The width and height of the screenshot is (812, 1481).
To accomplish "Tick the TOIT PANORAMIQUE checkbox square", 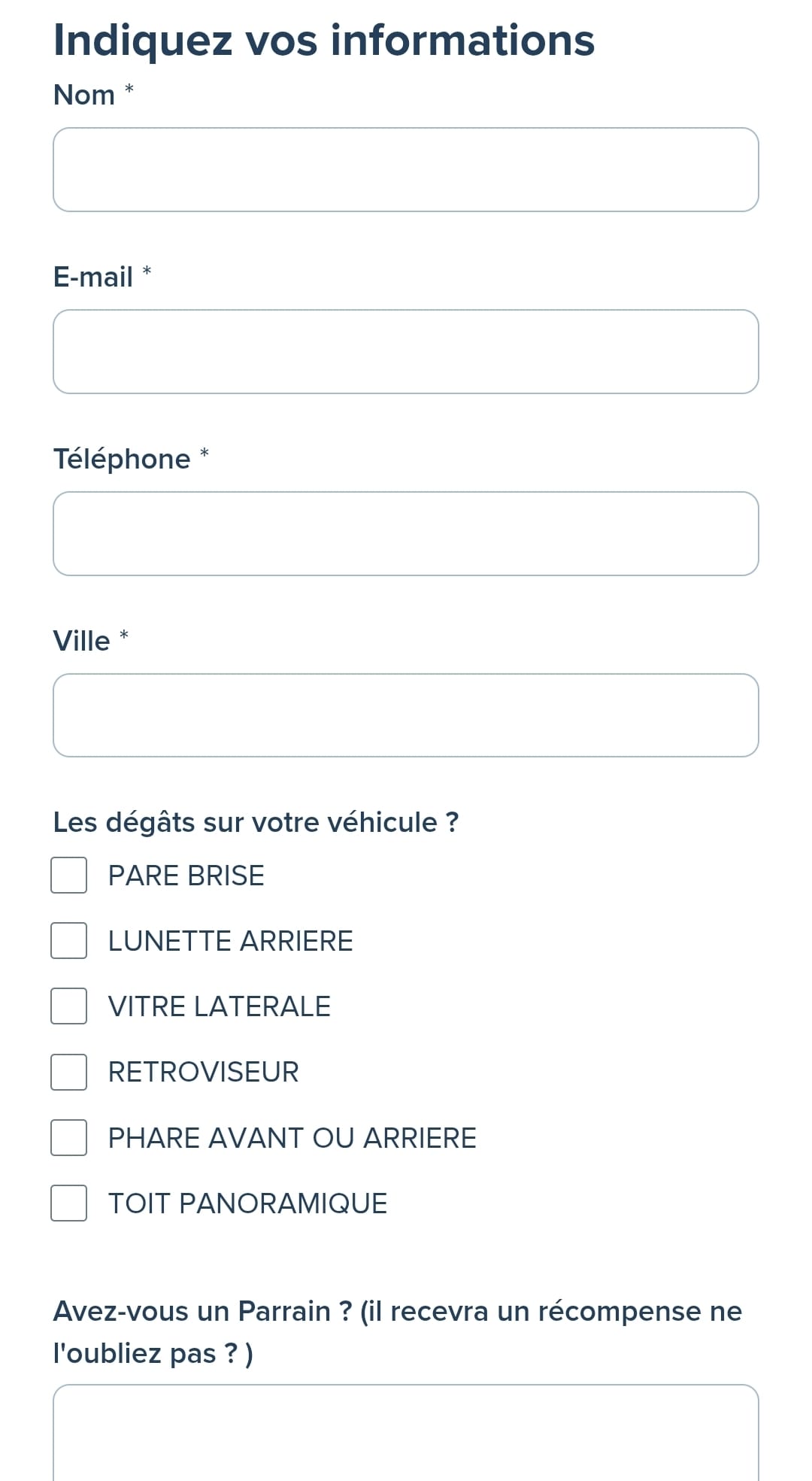I will pos(69,1203).
